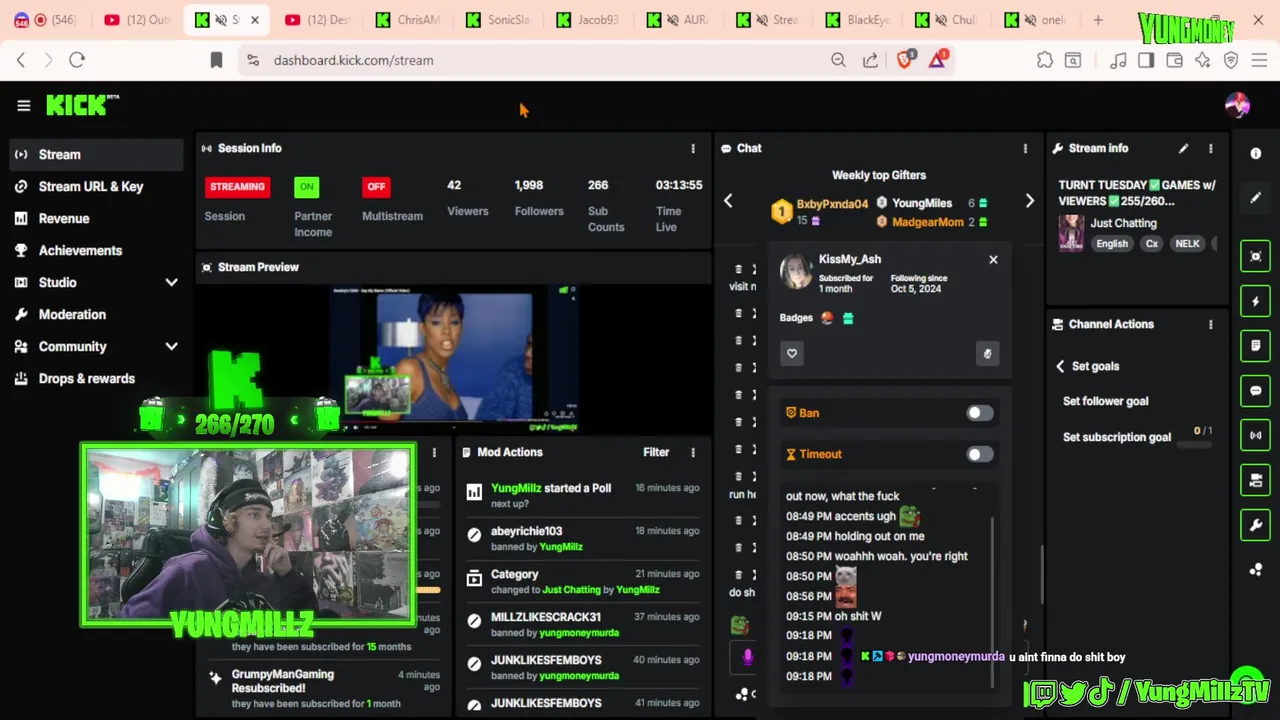1280x720 pixels.
Task: Click the browser share icon
Action: click(870, 60)
